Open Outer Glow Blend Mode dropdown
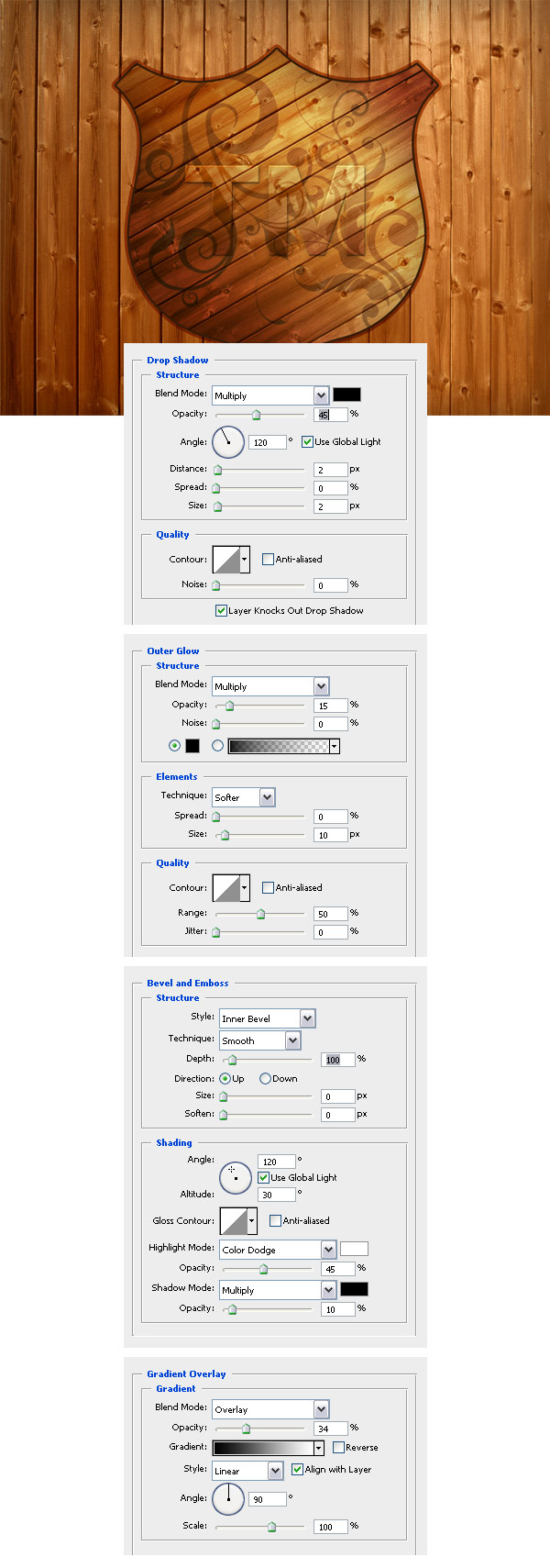The height and width of the screenshot is (1568, 550). 270,686
